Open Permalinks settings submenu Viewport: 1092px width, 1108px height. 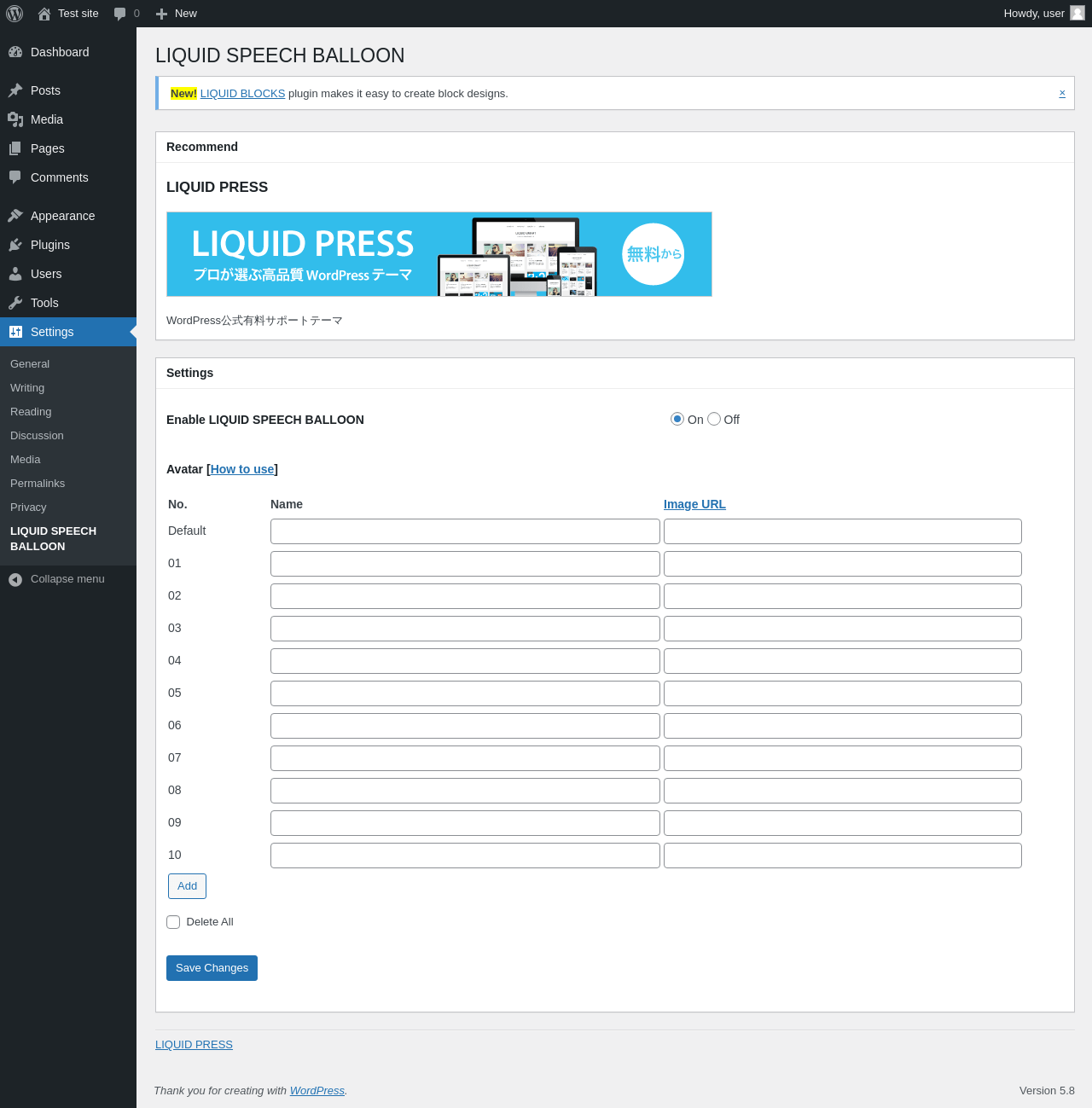(x=38, y=484)
